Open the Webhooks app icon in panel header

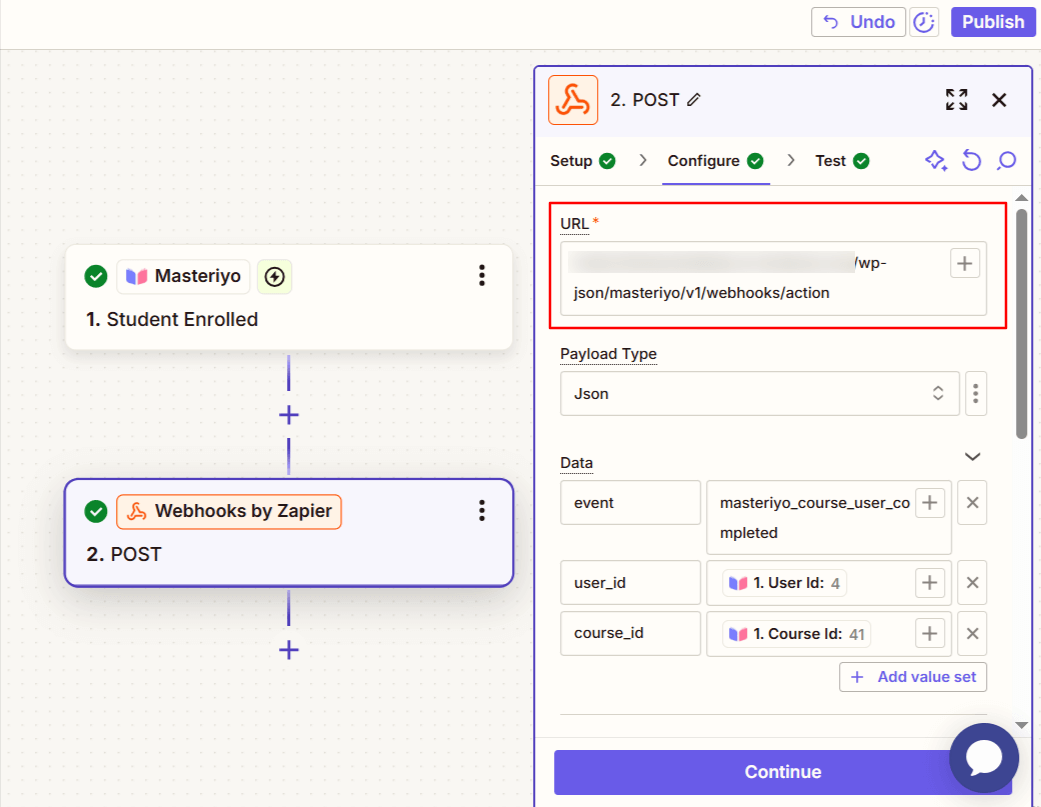tap(573, 100)
